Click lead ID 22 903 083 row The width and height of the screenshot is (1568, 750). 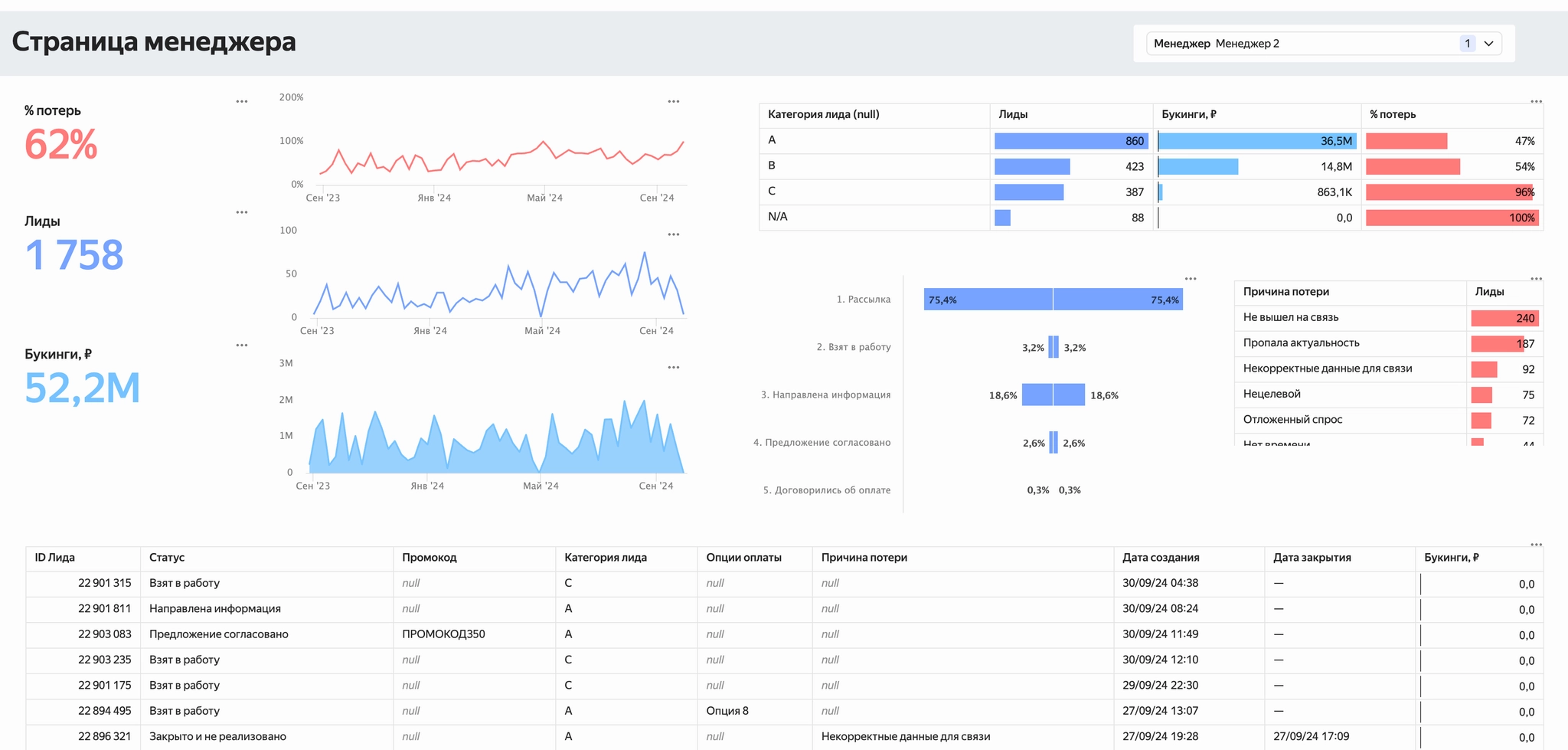(x=105, y=634)
